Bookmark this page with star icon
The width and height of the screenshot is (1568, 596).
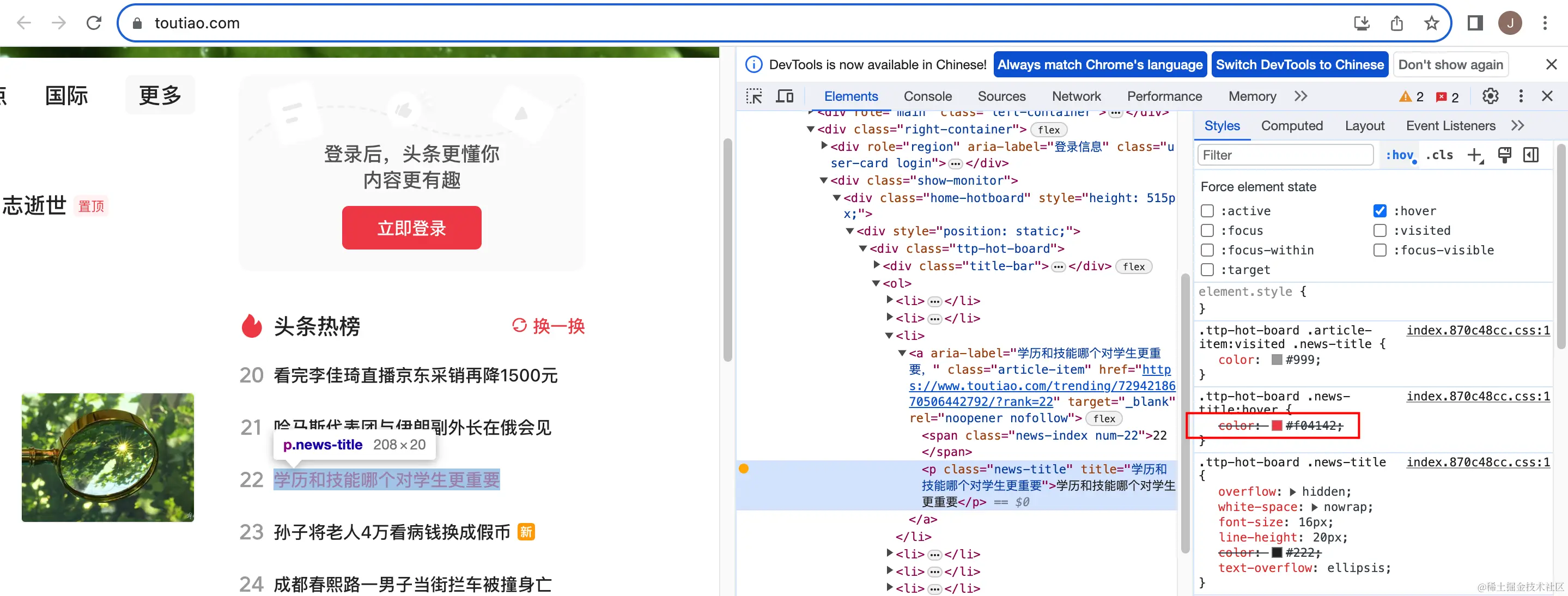pos(1431,23)
